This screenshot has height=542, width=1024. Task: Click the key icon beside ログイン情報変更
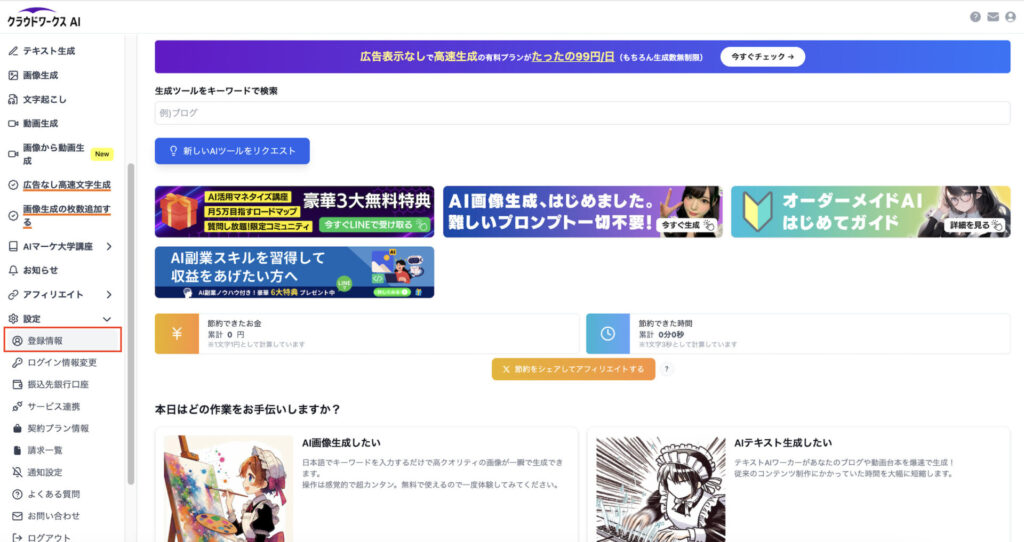(18, 362)
